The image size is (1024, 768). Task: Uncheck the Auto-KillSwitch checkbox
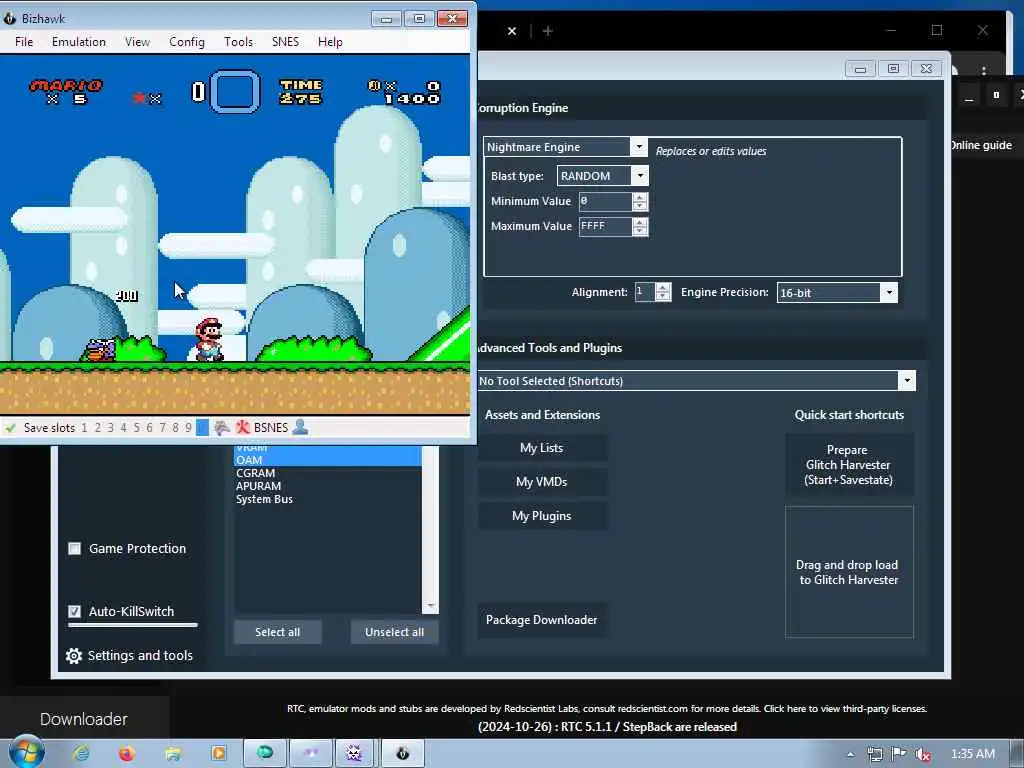pyautogui.click(x=74, y=611)
